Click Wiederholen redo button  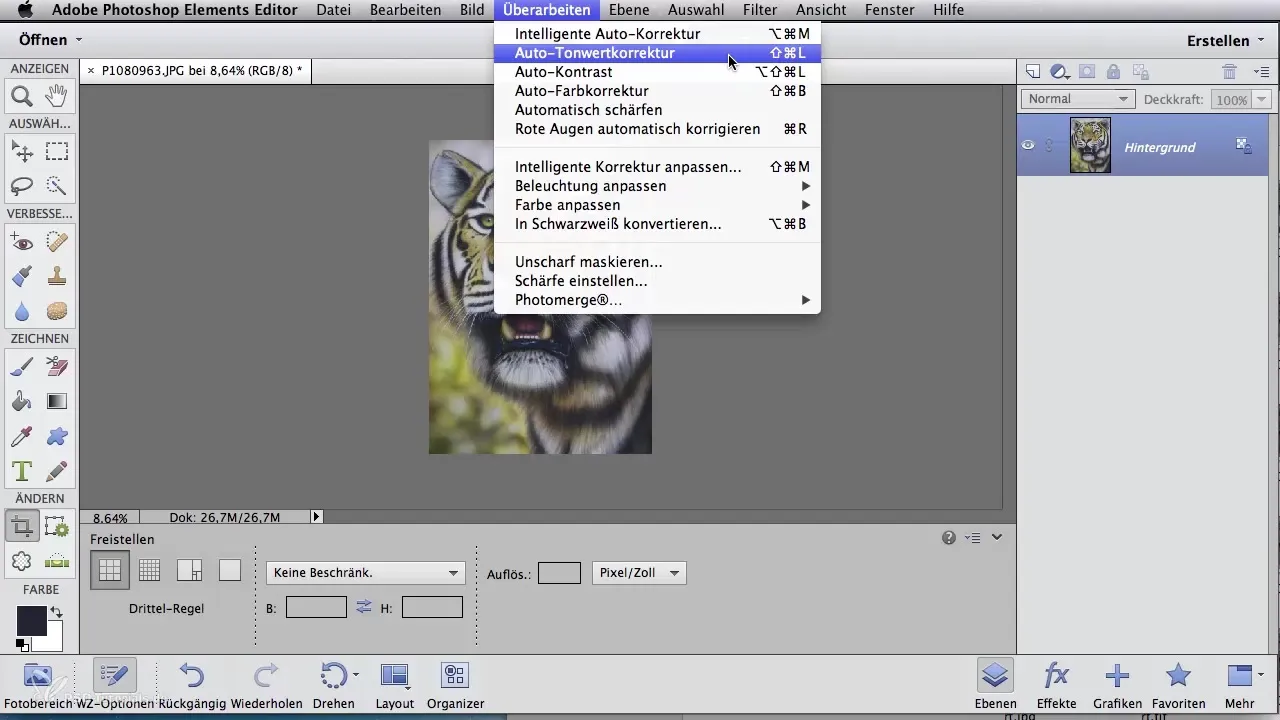[266, 684]
